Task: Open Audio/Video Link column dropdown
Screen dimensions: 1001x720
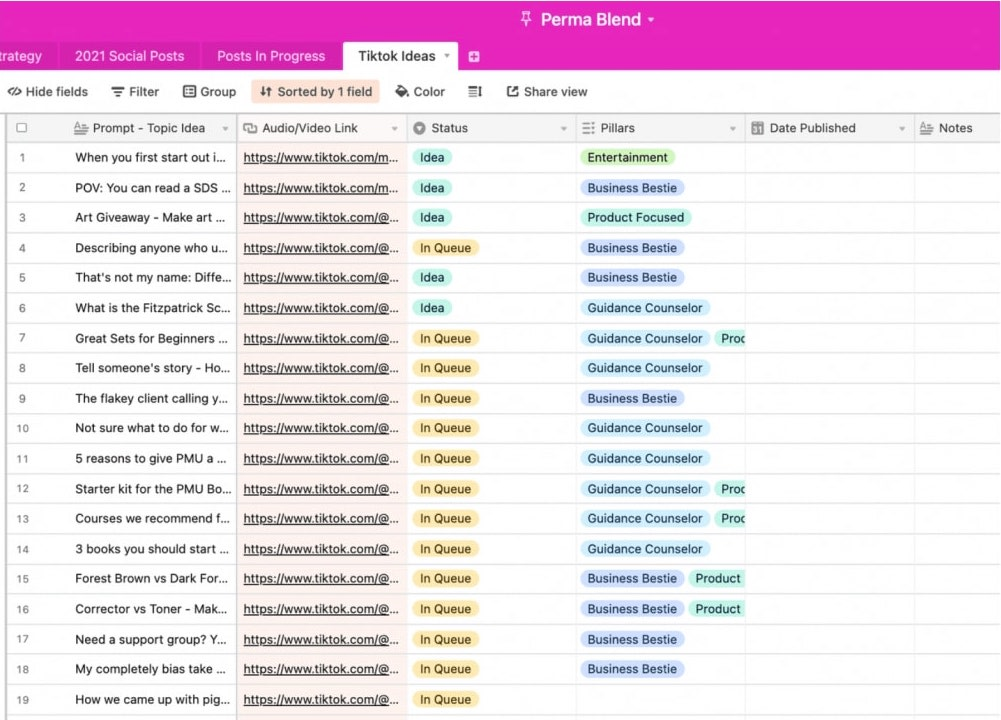Action: pyautogui.click(x=395, y=128)
